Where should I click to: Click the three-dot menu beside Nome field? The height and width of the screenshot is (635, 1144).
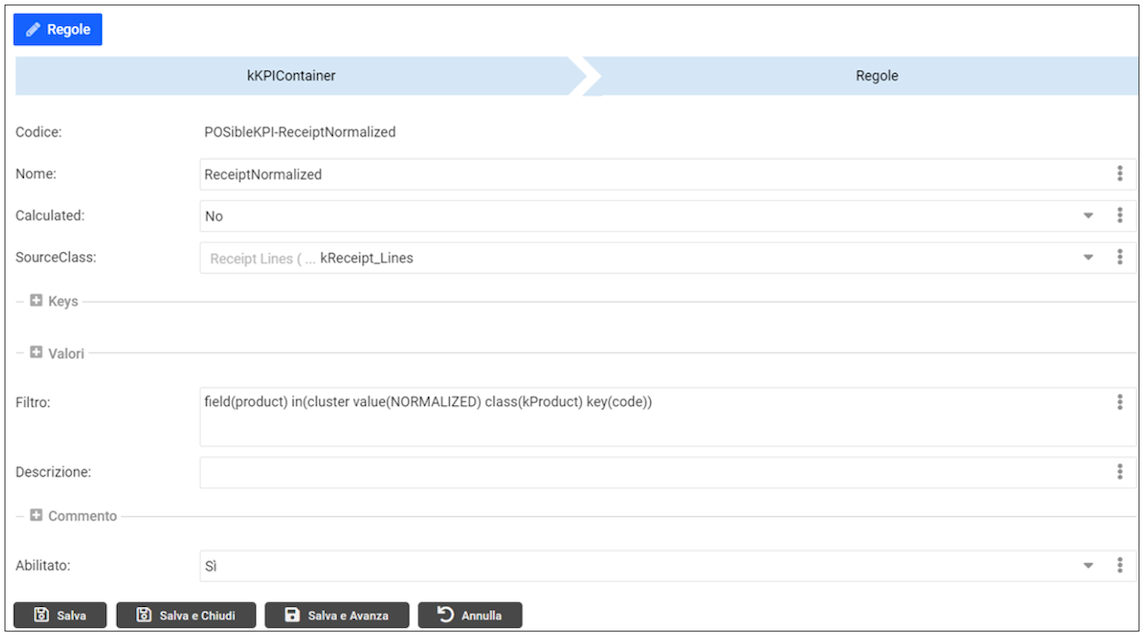1119,174
